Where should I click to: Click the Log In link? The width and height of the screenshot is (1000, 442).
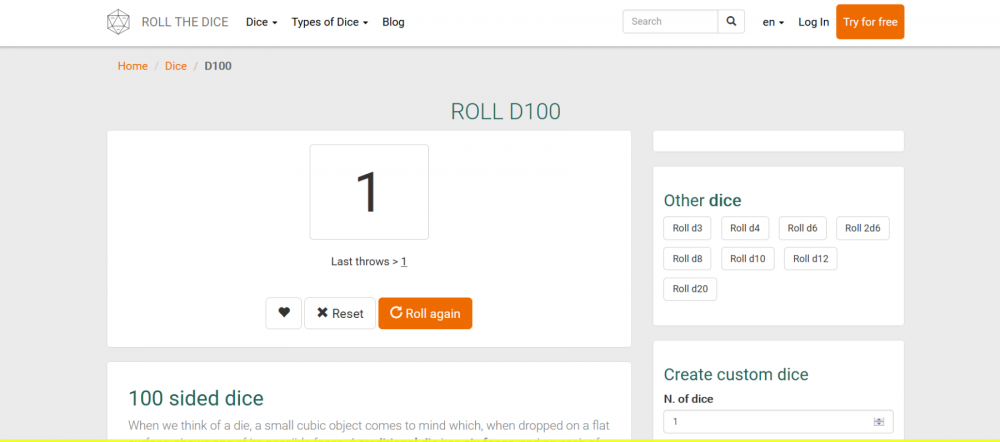pyautogui.click(x=813, y=22)
